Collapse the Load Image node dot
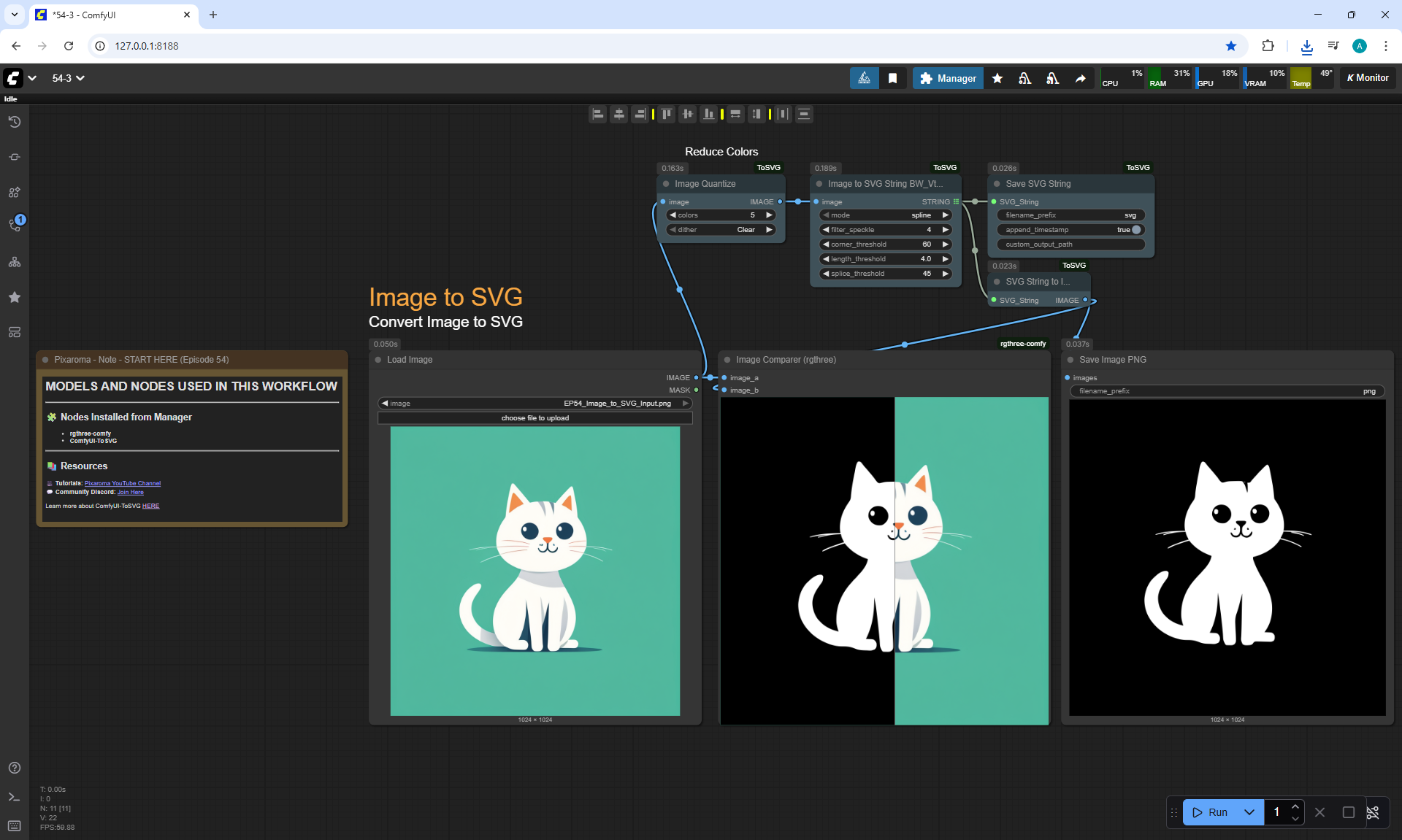The height and width of the screenshot is (840, 1402). point(378,360)
